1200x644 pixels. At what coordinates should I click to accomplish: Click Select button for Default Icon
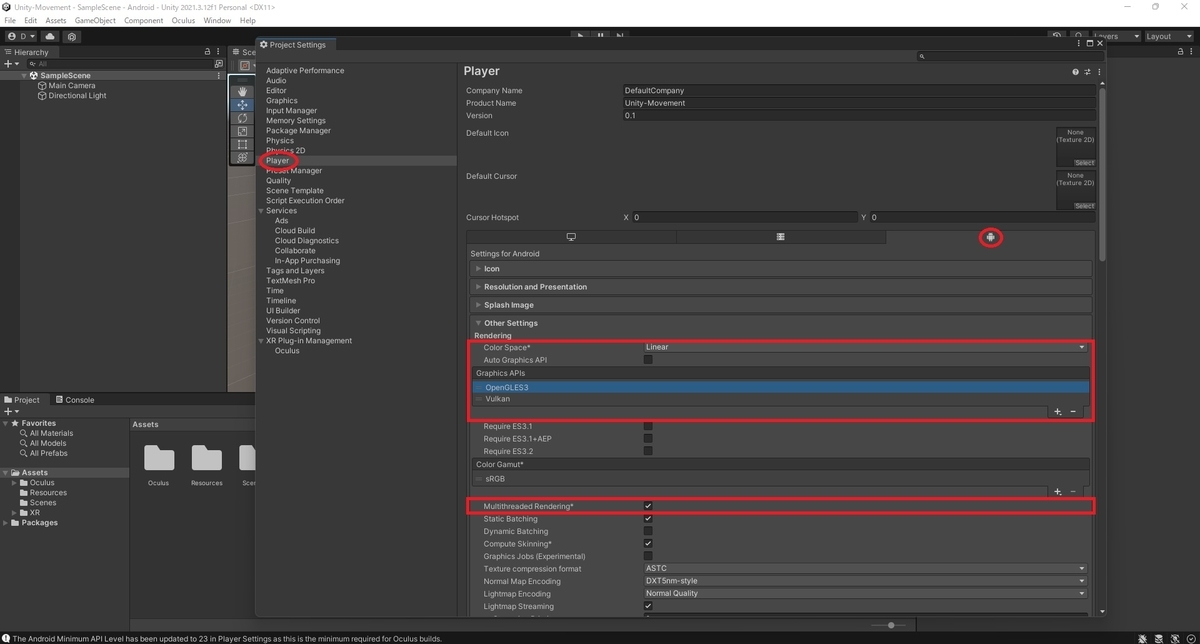pos(1084,163)
